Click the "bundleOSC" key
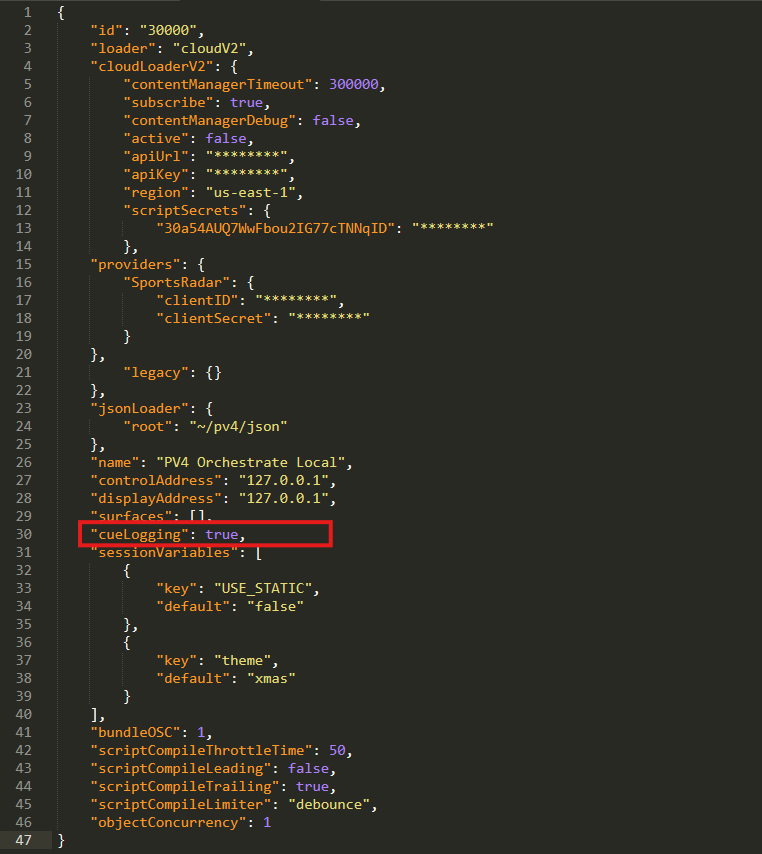The width and height of the screenshot is (762, 854). 136,733
